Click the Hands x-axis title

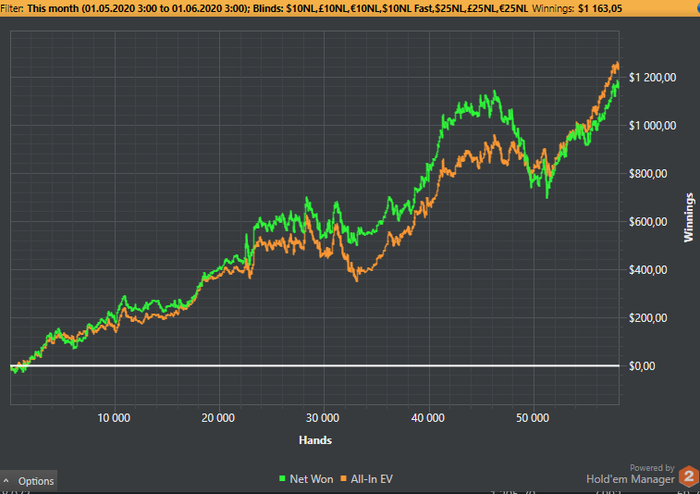click(315, 440)
